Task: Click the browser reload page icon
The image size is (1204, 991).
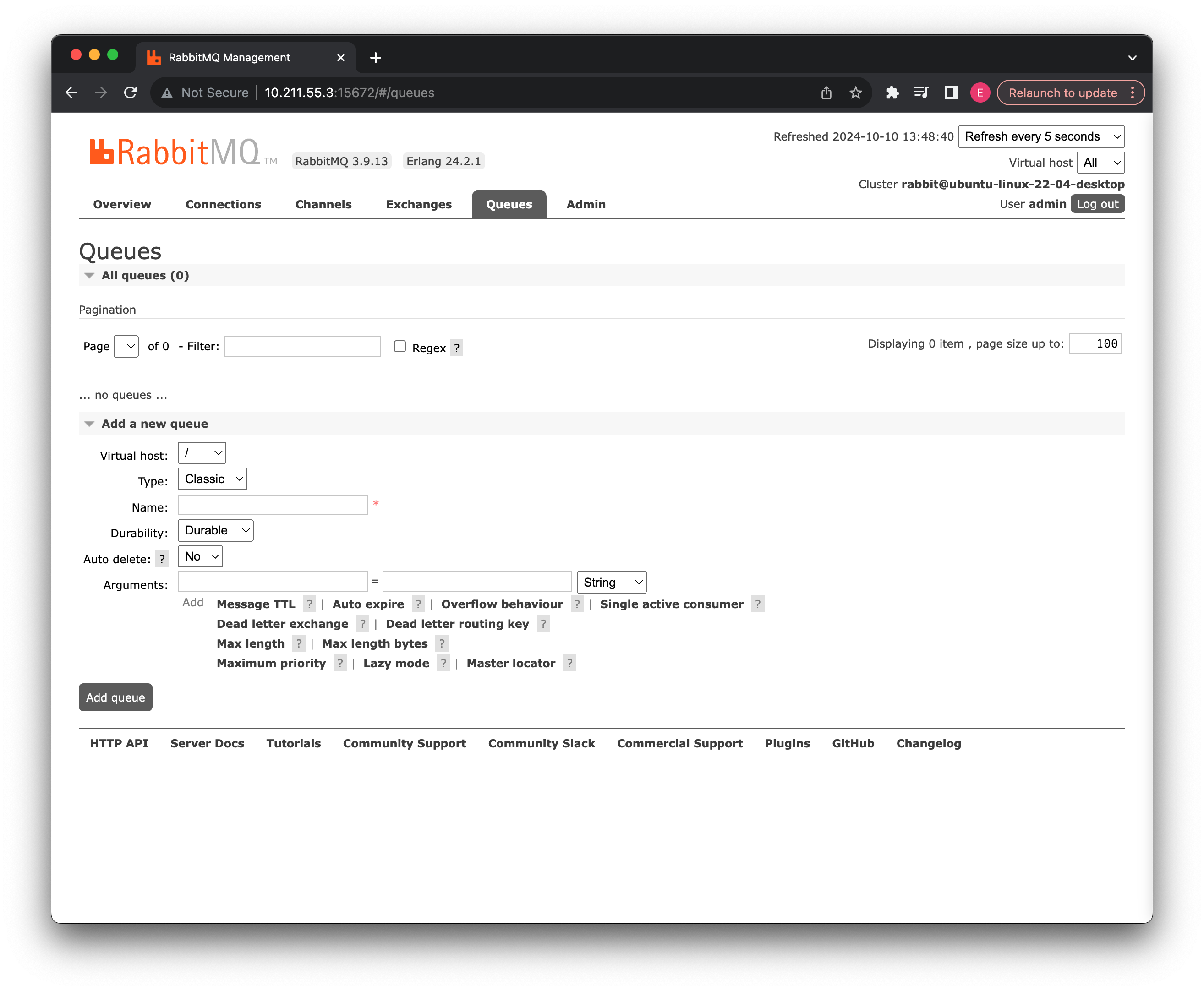Action: coord(130,93)
